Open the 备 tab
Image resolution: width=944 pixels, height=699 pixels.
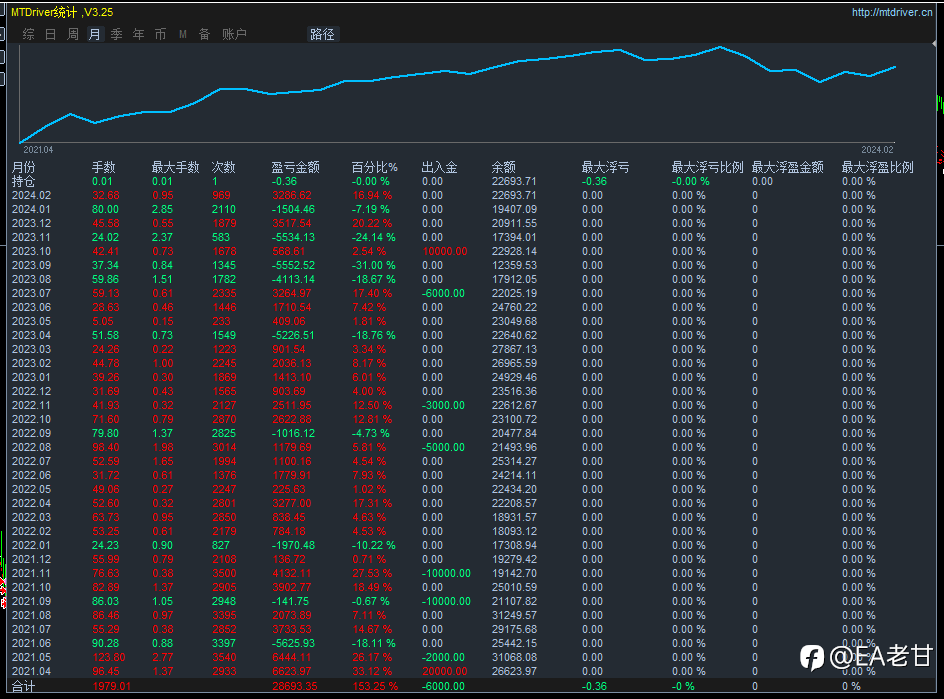pyautogui.click(x=204, y=34)
